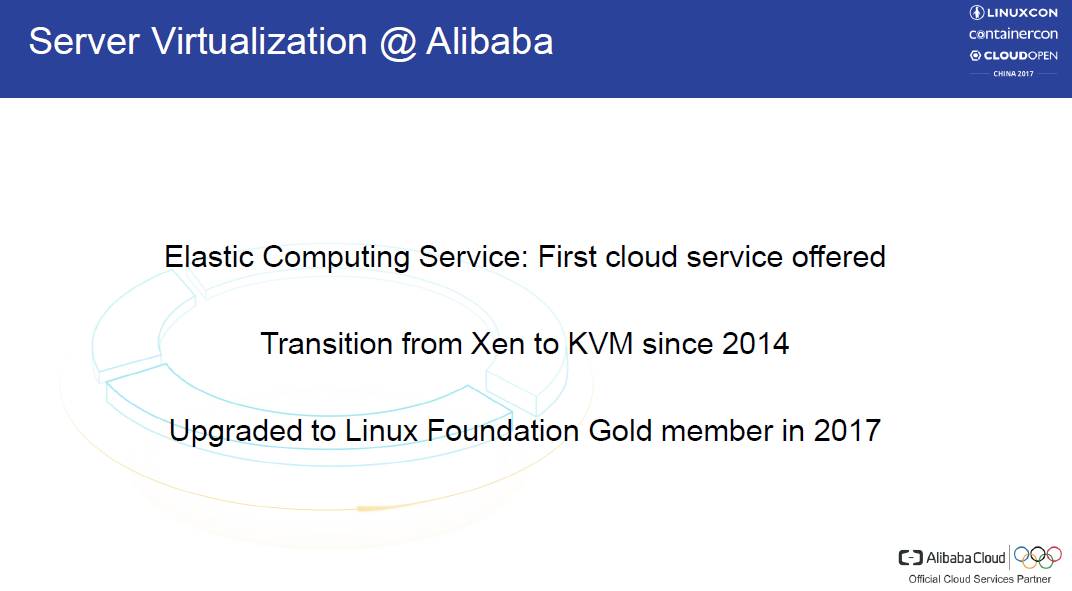Click 'Official Cloud Services Partner' caption
This screenshot has height=591, width=1072.
[x=979, y=580]
